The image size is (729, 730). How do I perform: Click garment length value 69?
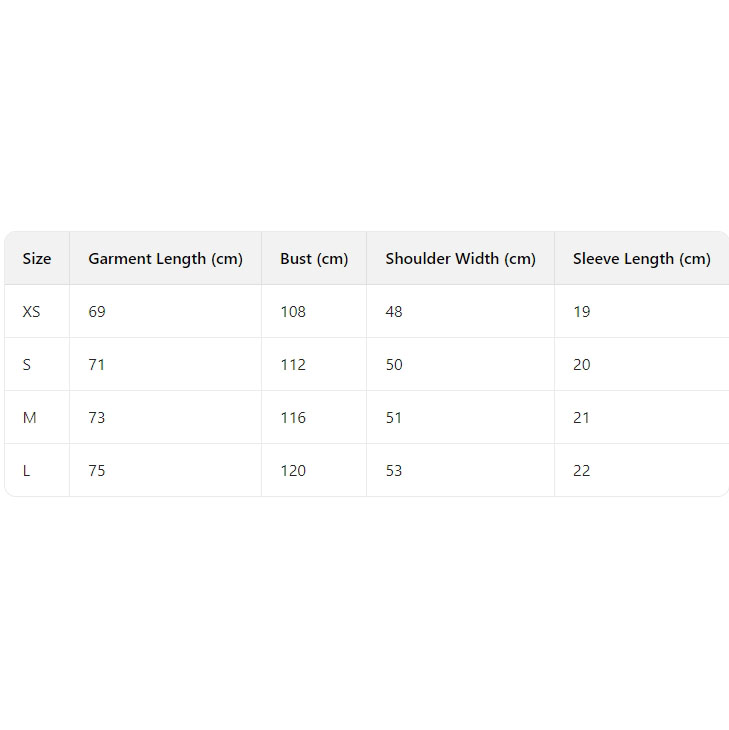click(x=97, y=312)
